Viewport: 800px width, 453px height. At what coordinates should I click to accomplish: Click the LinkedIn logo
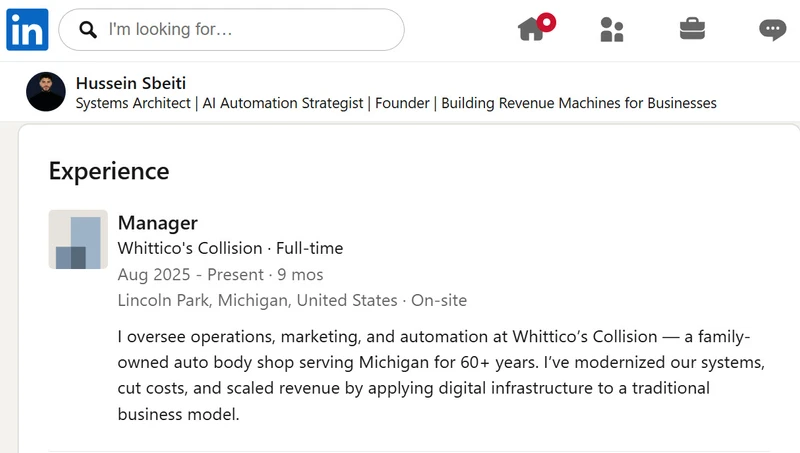28,30
